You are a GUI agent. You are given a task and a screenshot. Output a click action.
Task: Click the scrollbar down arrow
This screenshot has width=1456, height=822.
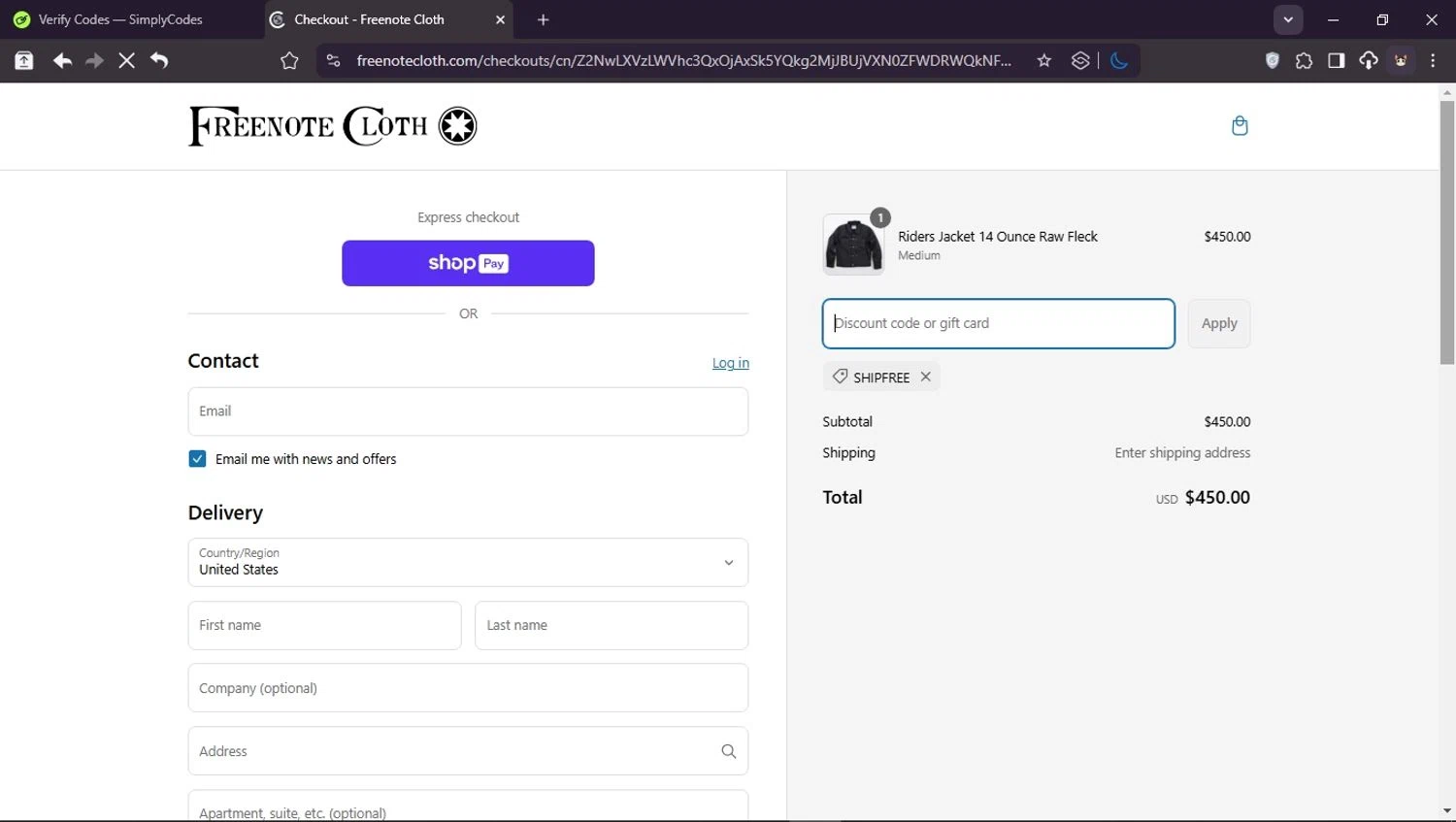pyautogui.click(x=1447, y=811)
